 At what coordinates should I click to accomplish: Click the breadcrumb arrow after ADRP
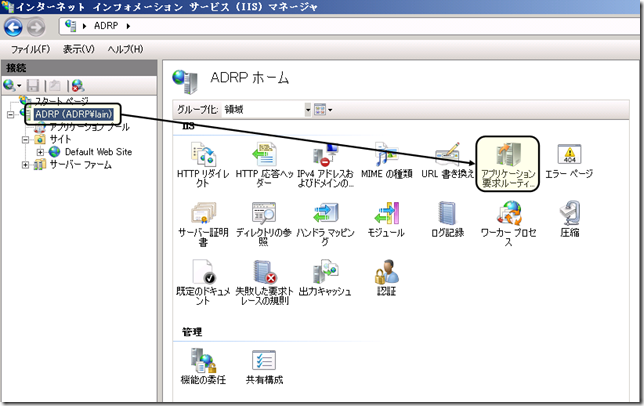tap(128, 26)
